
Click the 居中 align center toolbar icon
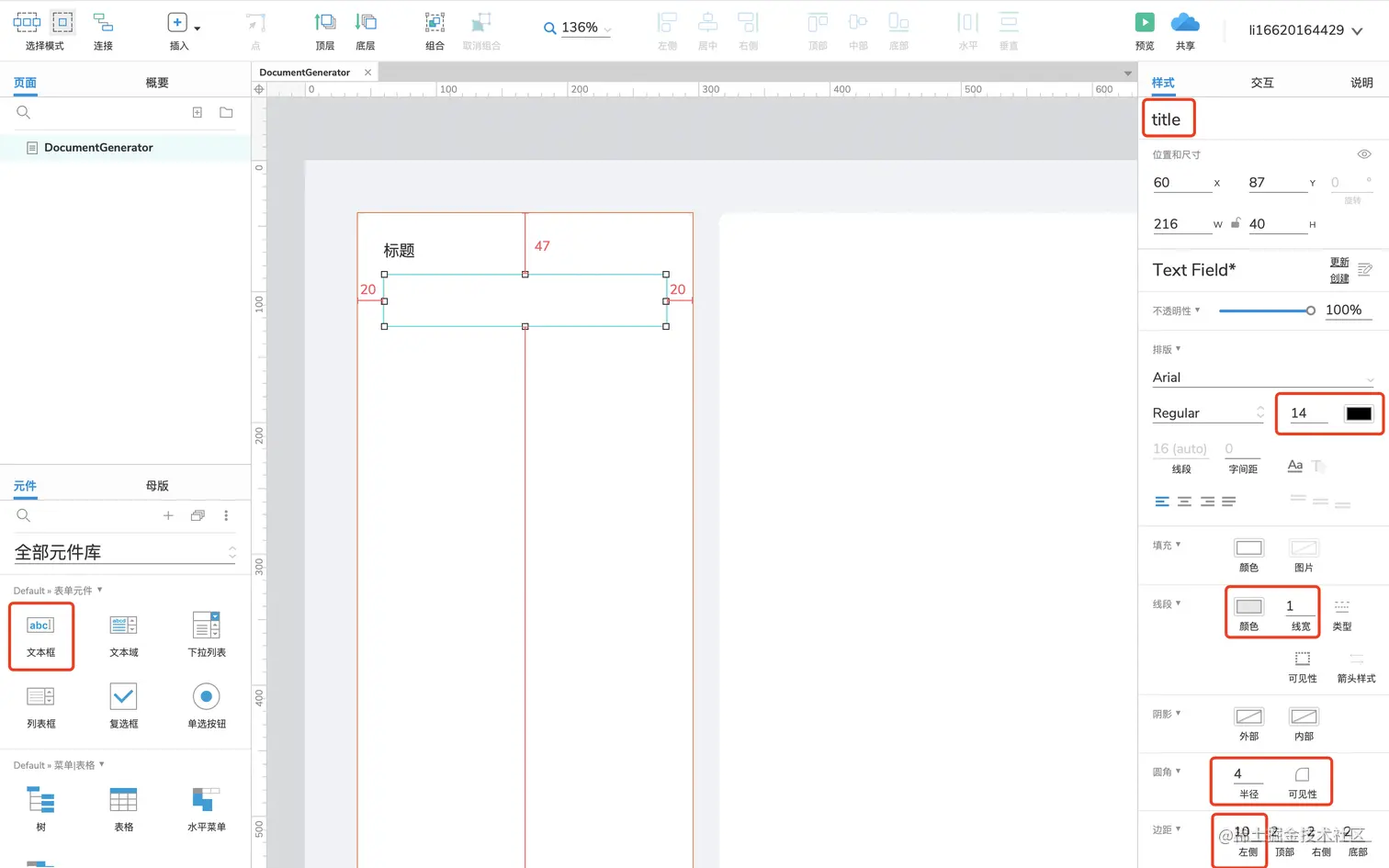click(707, 22)
